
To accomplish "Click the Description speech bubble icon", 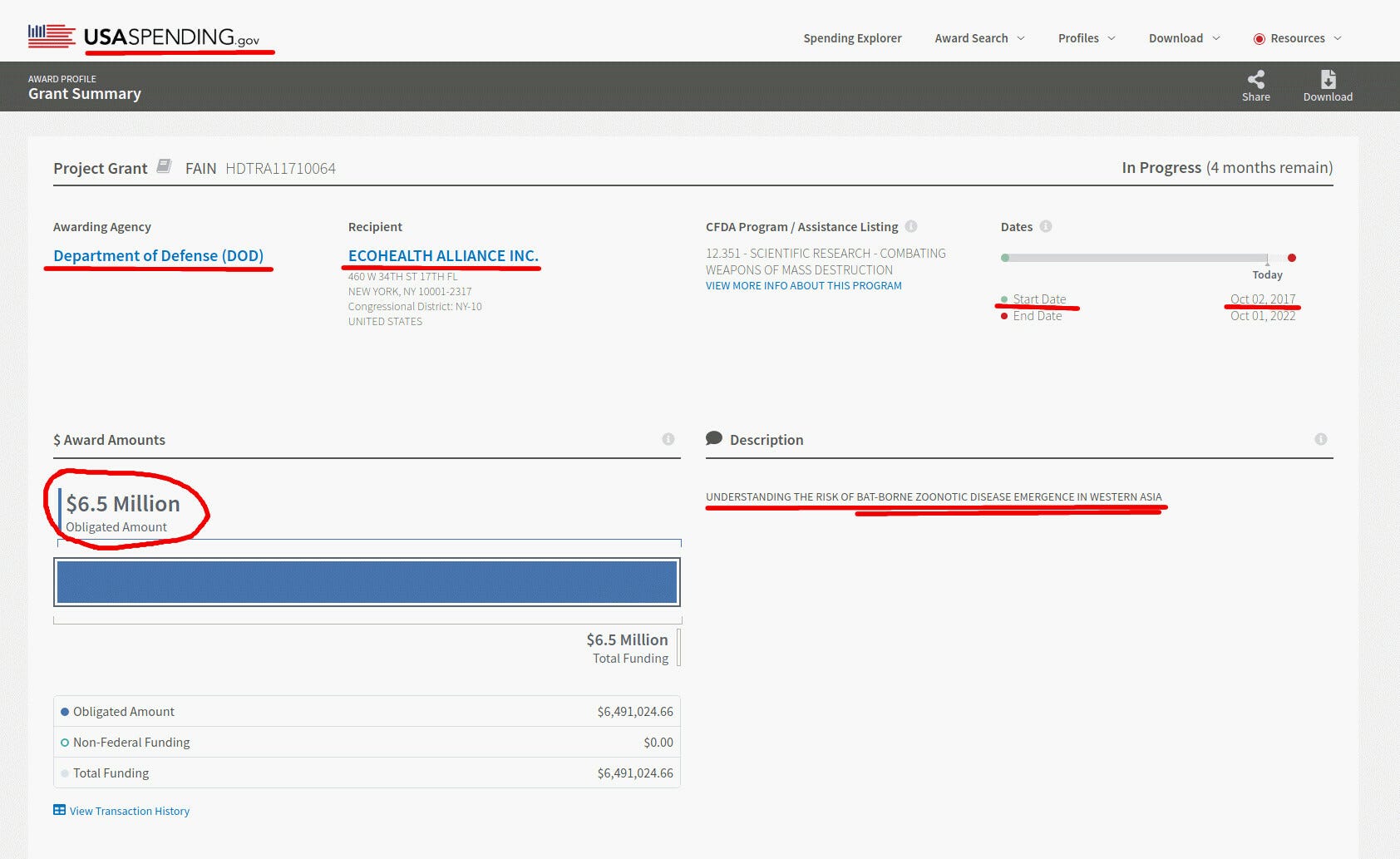I will 714,438.
